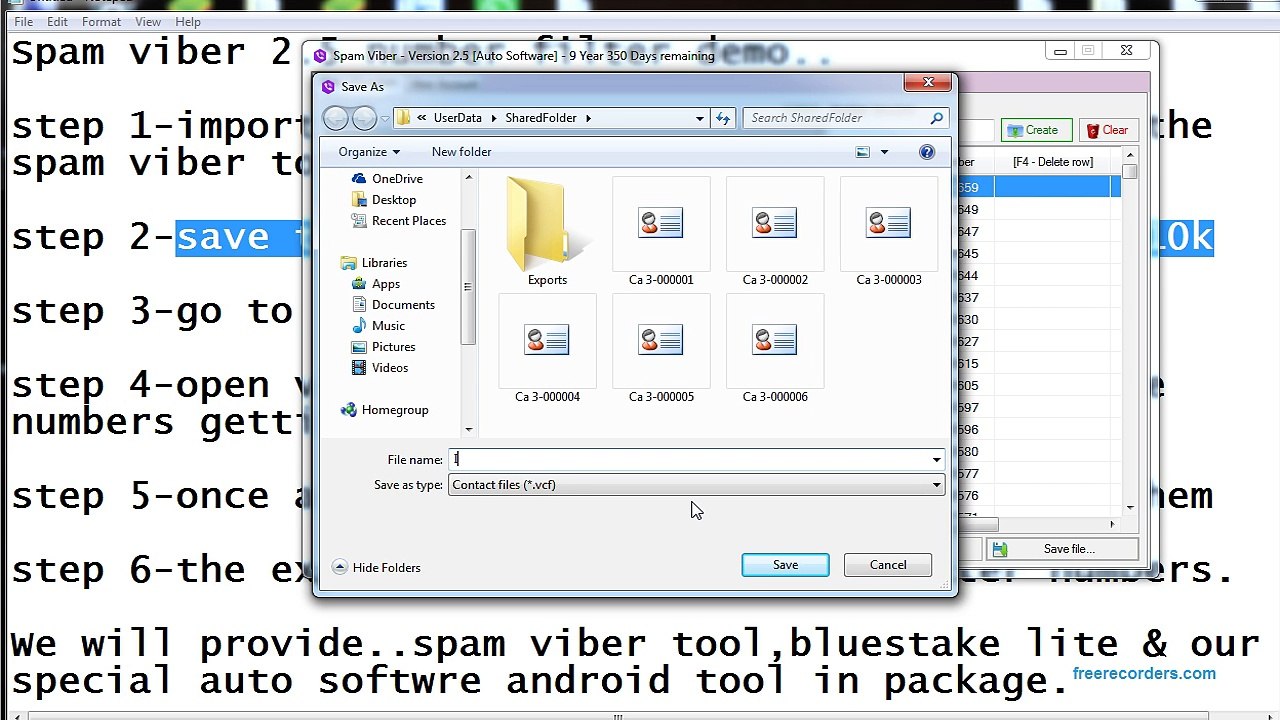Image resolution: width=1280 pixels, height=720 pixels.
Task: Click the Forward arrow in Save As dialog
Action: tap(364, 118)
